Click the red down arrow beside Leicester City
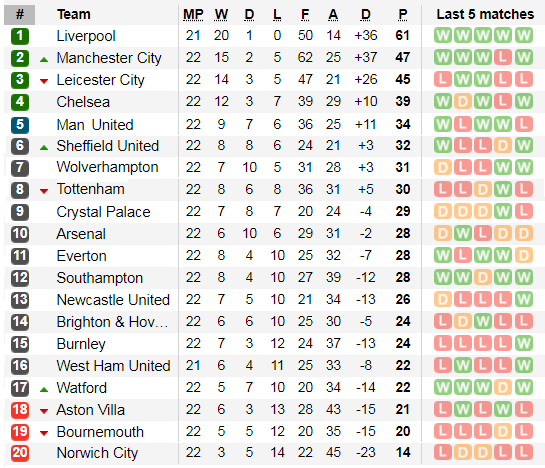 44,82
